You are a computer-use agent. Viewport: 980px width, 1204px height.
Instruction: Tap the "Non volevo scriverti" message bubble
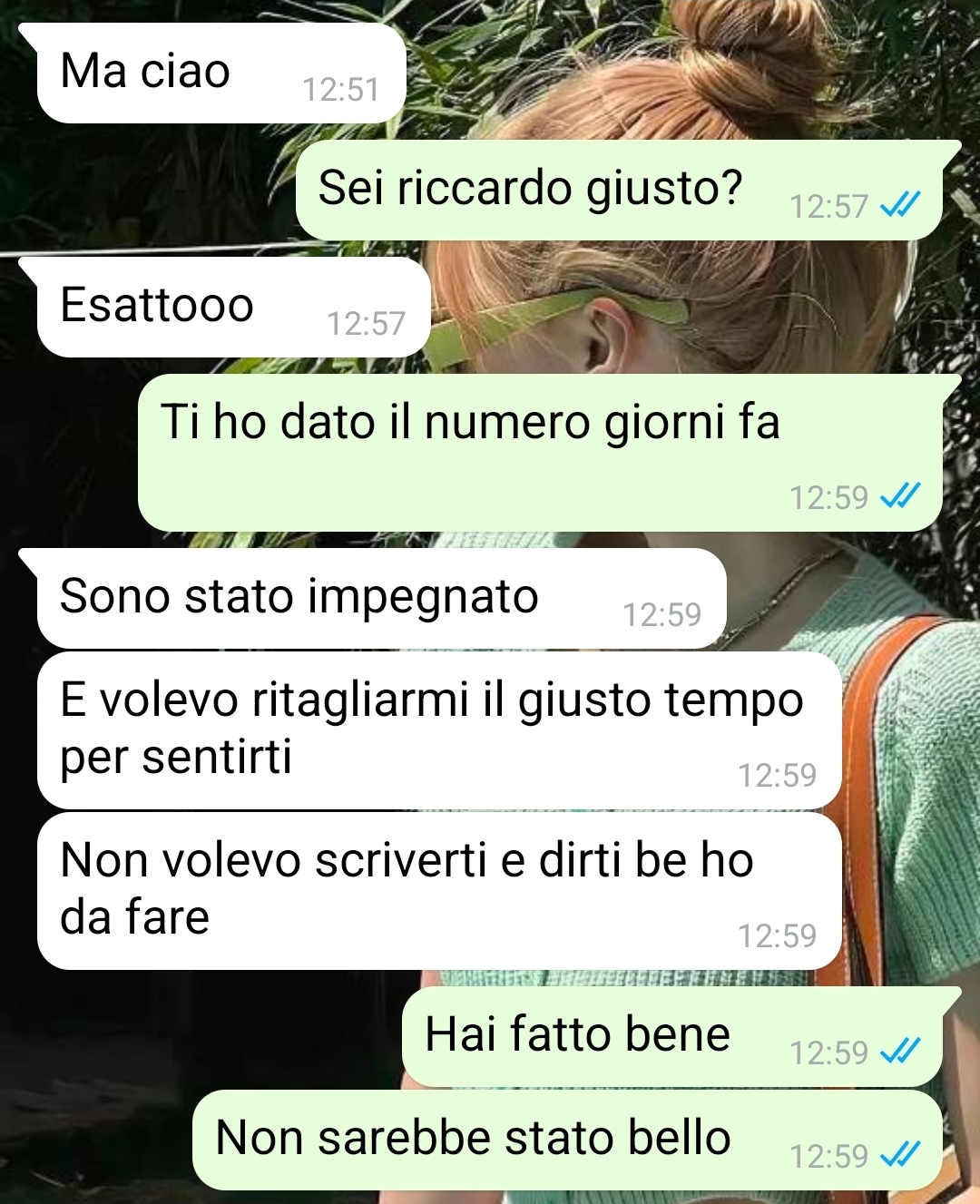439,890
